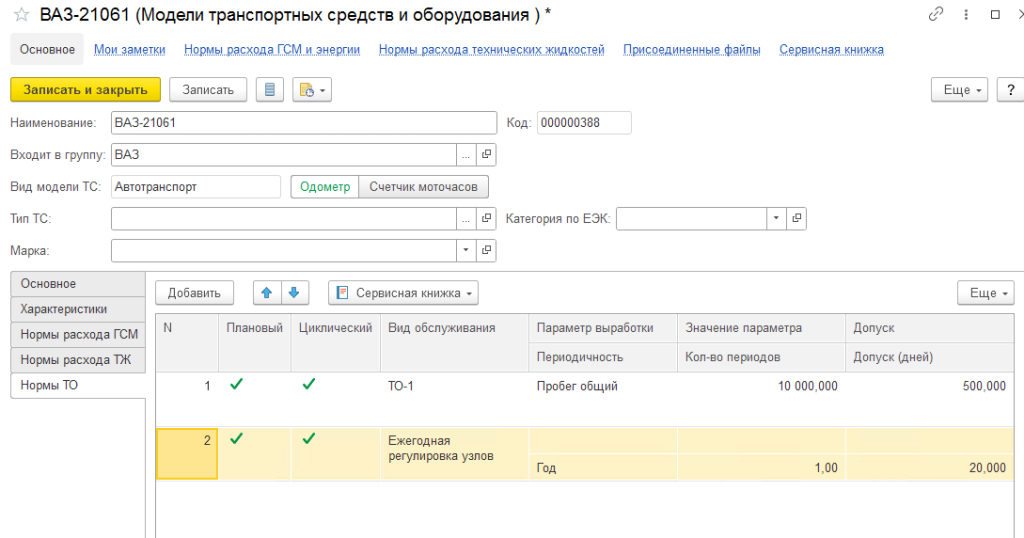The height and width of the screenshot is (538, 1024).
Task: Toggle Плановый check for Ежегодная регулировка row
Action: (x=236, y=439)
